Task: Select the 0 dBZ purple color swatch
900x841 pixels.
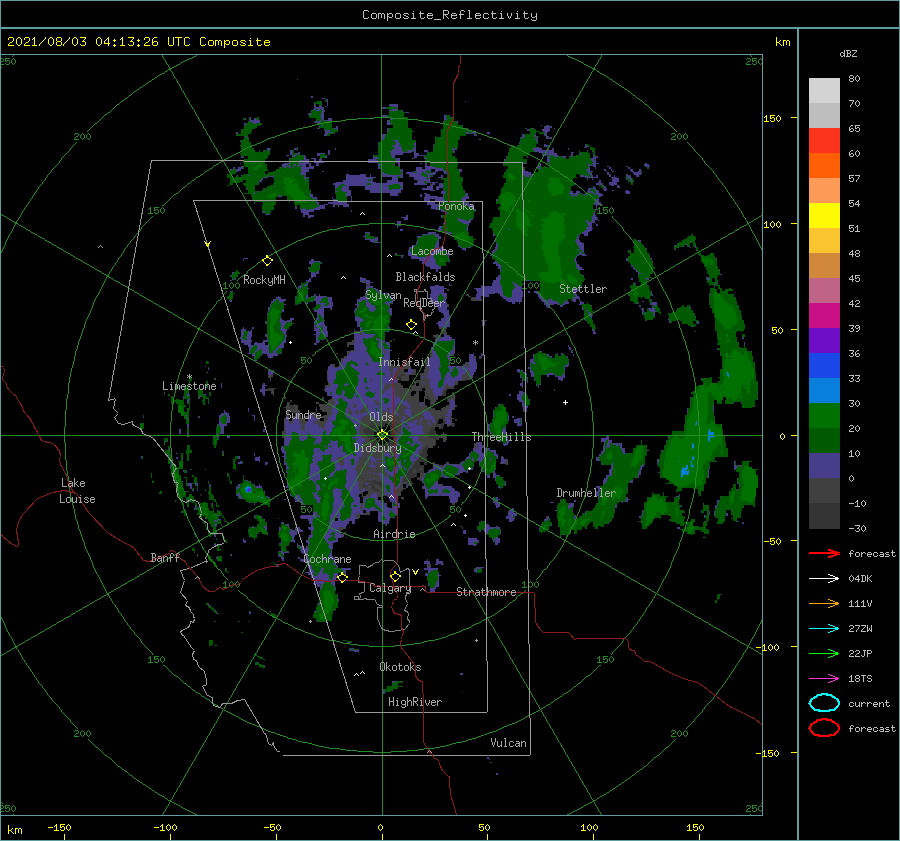Action: coord(824,465)
